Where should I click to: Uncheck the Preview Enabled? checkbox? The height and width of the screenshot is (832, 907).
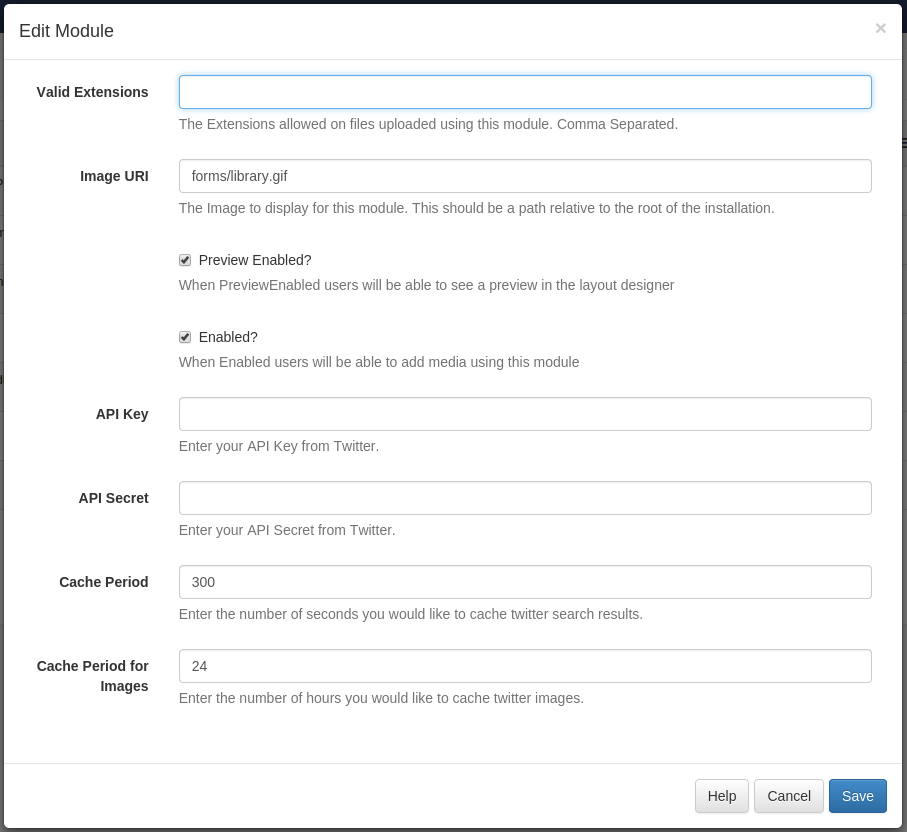coord(185,260)
